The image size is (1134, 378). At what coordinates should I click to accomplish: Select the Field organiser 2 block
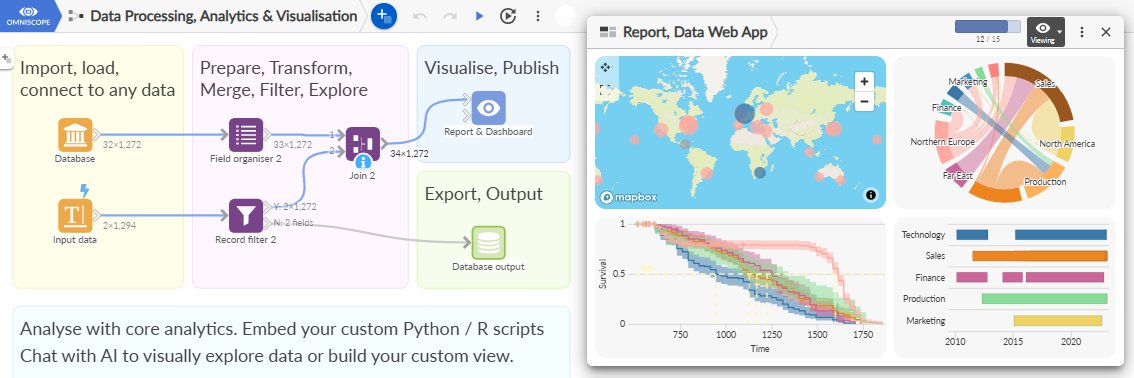pyautogui.click(x=246, y=135)
